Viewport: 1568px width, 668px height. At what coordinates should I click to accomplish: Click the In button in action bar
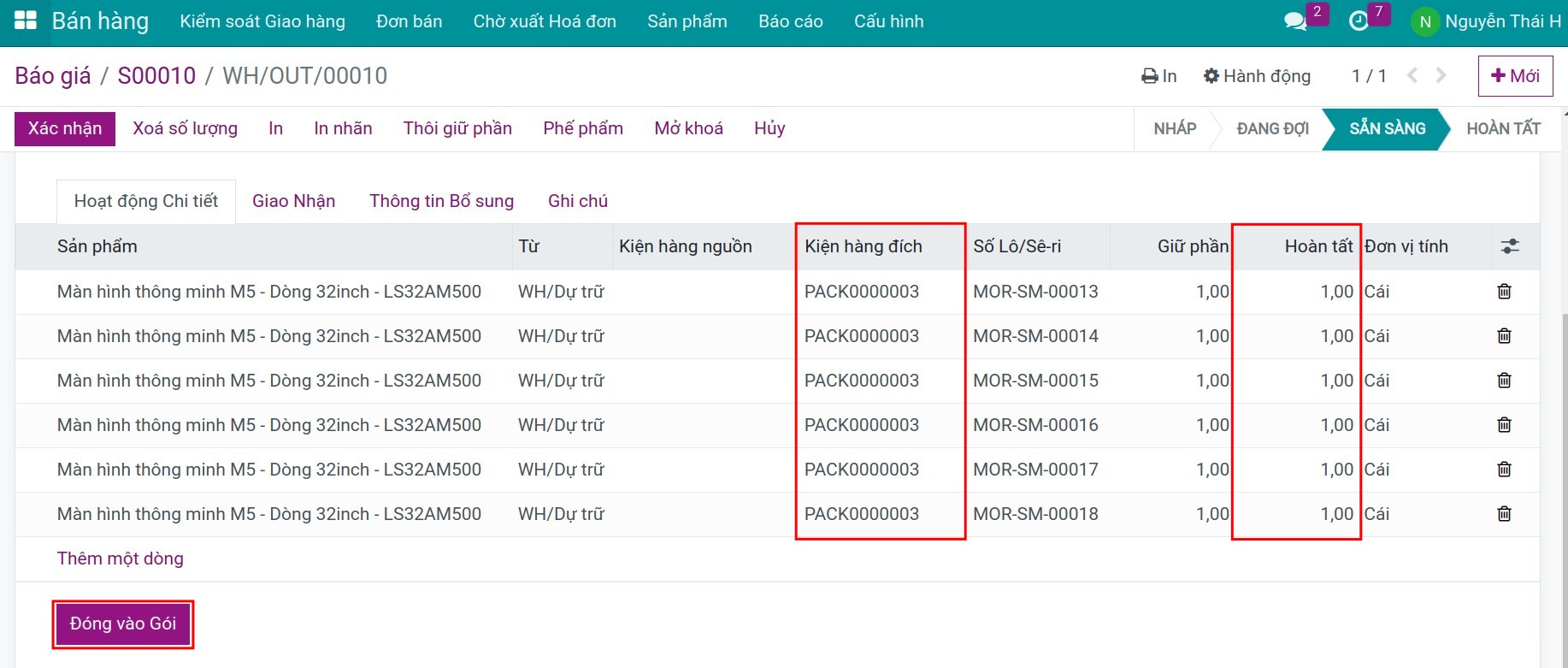pyautogui.click(x=275, y=128)
